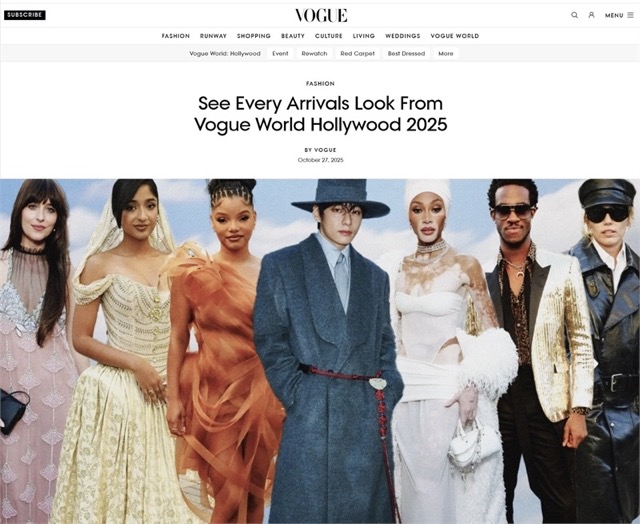640x524 pixels.
Task: Click the user account icon
Action: point(591,15)
